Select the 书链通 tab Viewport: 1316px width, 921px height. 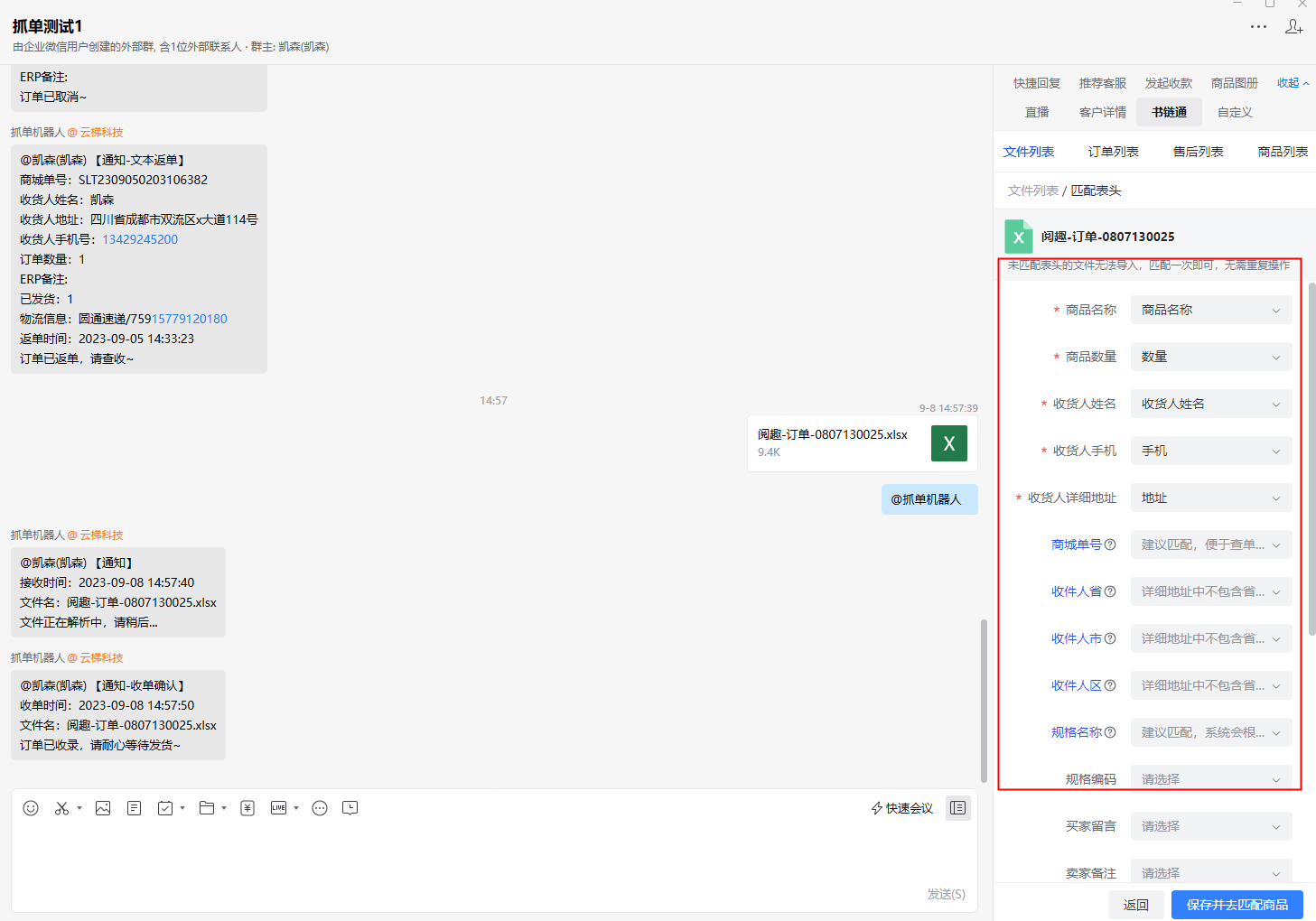1170,112
